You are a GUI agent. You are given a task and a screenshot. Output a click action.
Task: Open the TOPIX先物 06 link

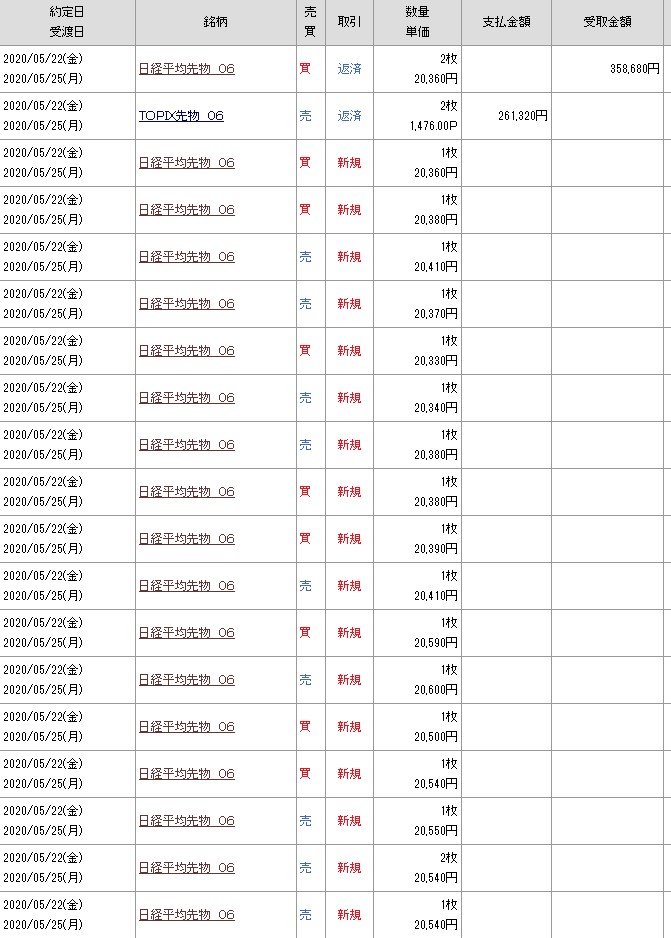(x=181, y=116)
